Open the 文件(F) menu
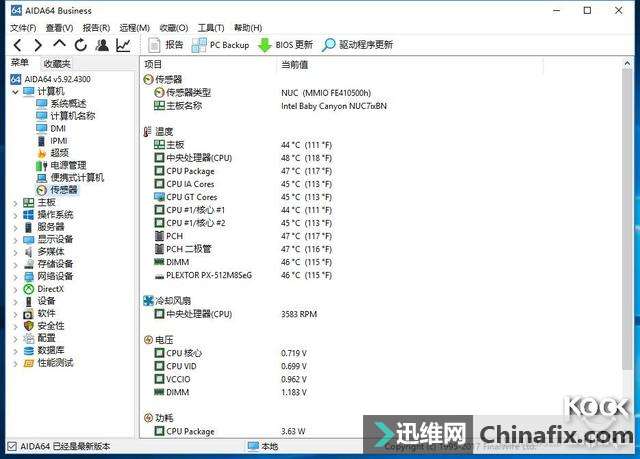The height and width of the screenshot is (459, 640). pyautogui.click(x=23, y=28)
